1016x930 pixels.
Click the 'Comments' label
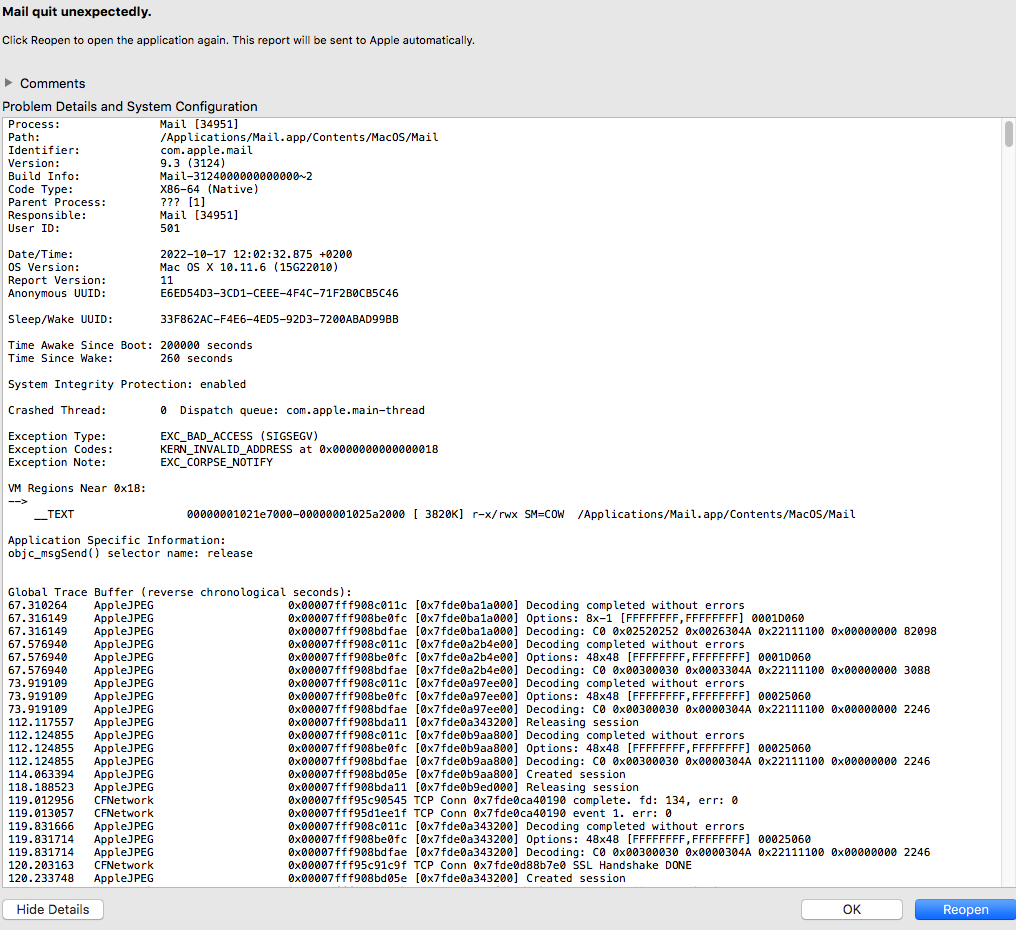pos(52,84)
